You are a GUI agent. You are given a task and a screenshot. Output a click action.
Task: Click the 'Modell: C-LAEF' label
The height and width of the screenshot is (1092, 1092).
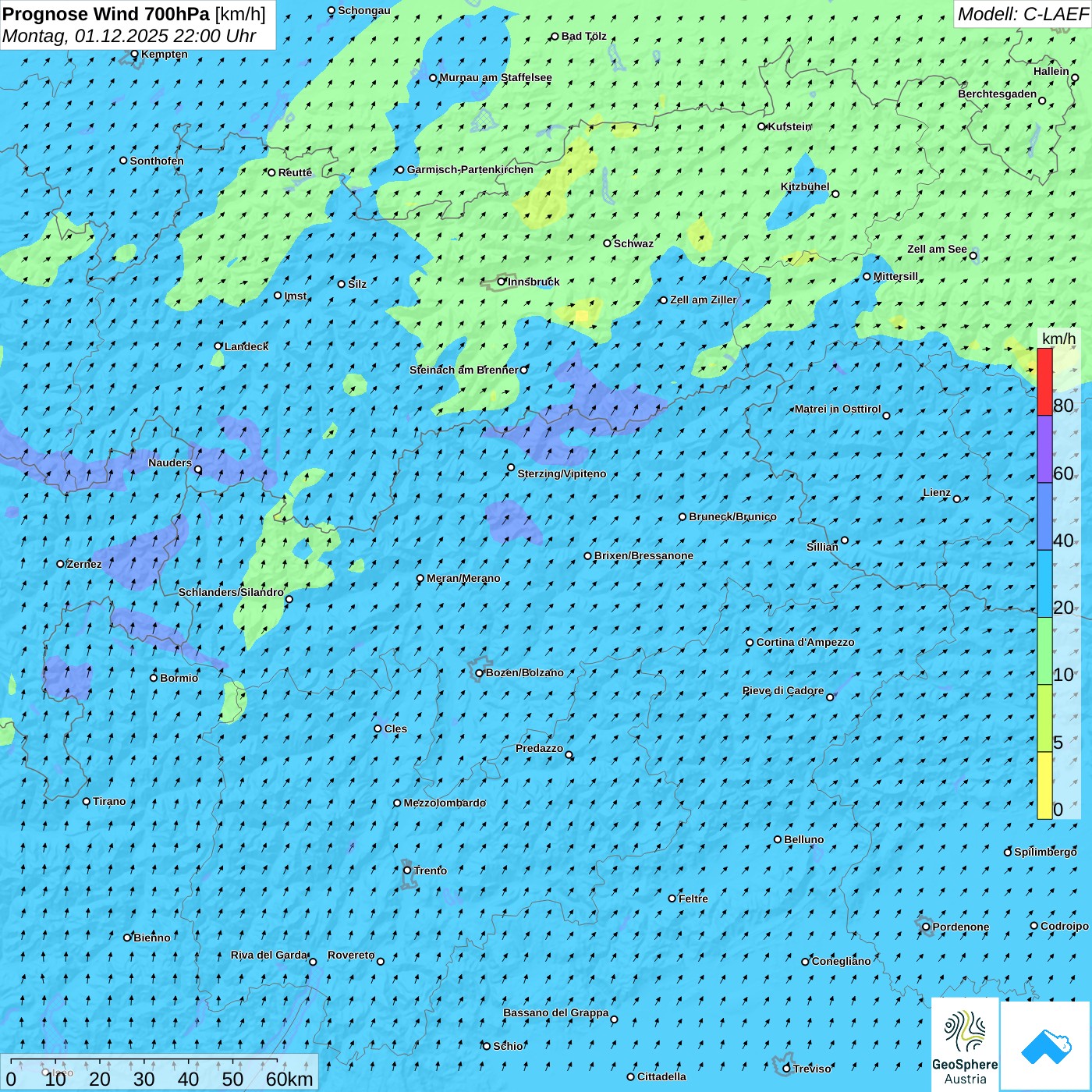(1022, 14)
